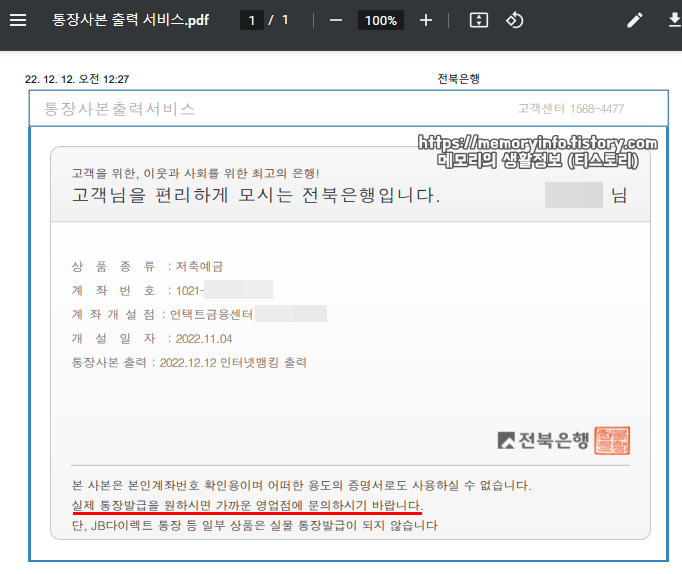
Task: Click the 통장사본출력서비스 header title
Action: [x=119, y=109]
